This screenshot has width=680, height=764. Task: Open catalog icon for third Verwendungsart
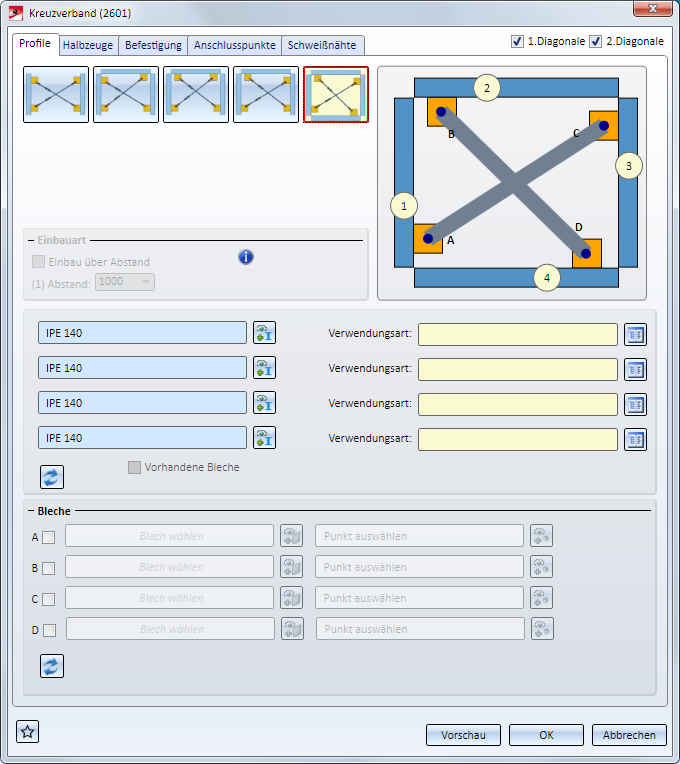(636, 404)
